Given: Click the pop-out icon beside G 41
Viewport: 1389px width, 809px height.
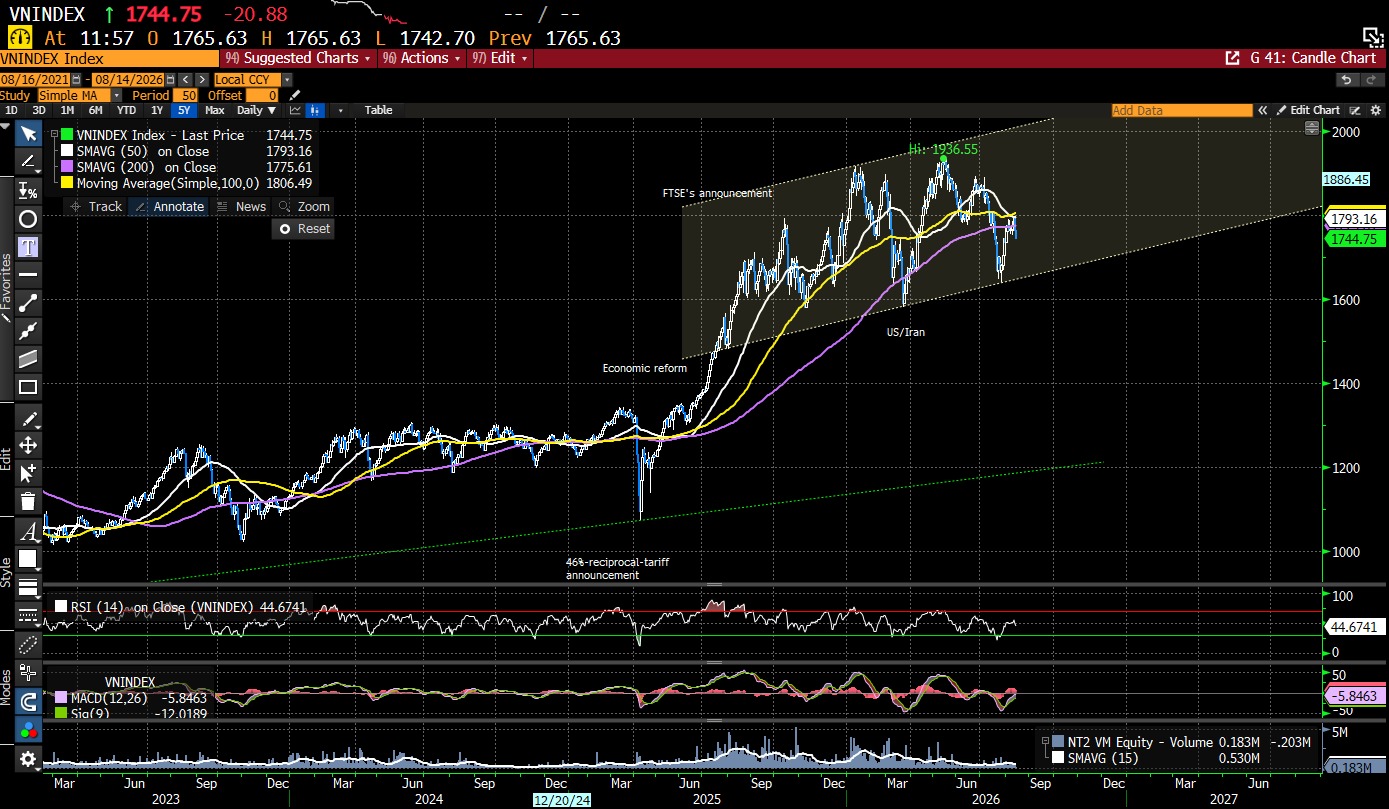Looking at the screenshot, I should [1232, 58].
